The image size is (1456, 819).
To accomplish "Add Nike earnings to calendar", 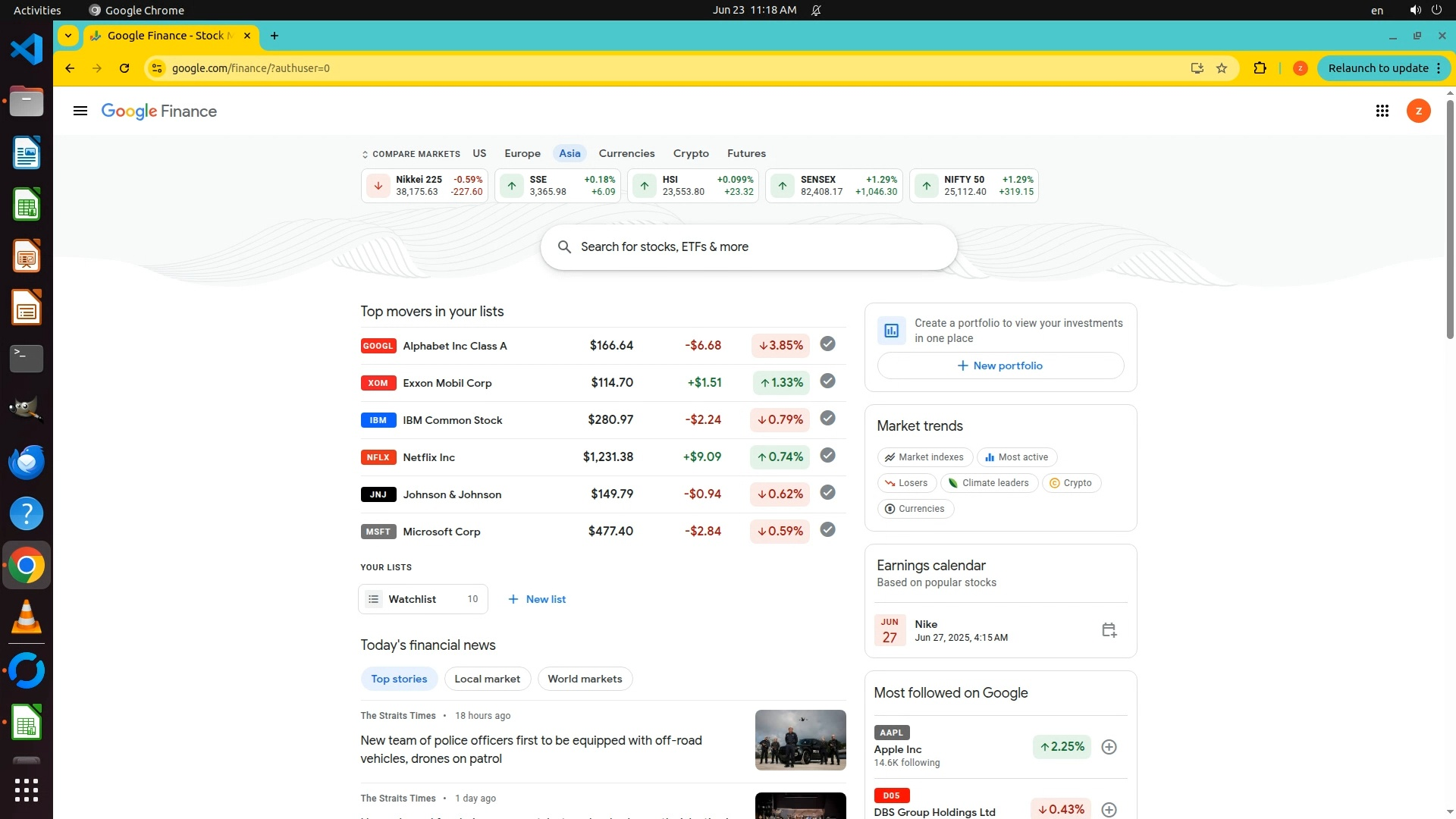I will tap(1109, 630).
